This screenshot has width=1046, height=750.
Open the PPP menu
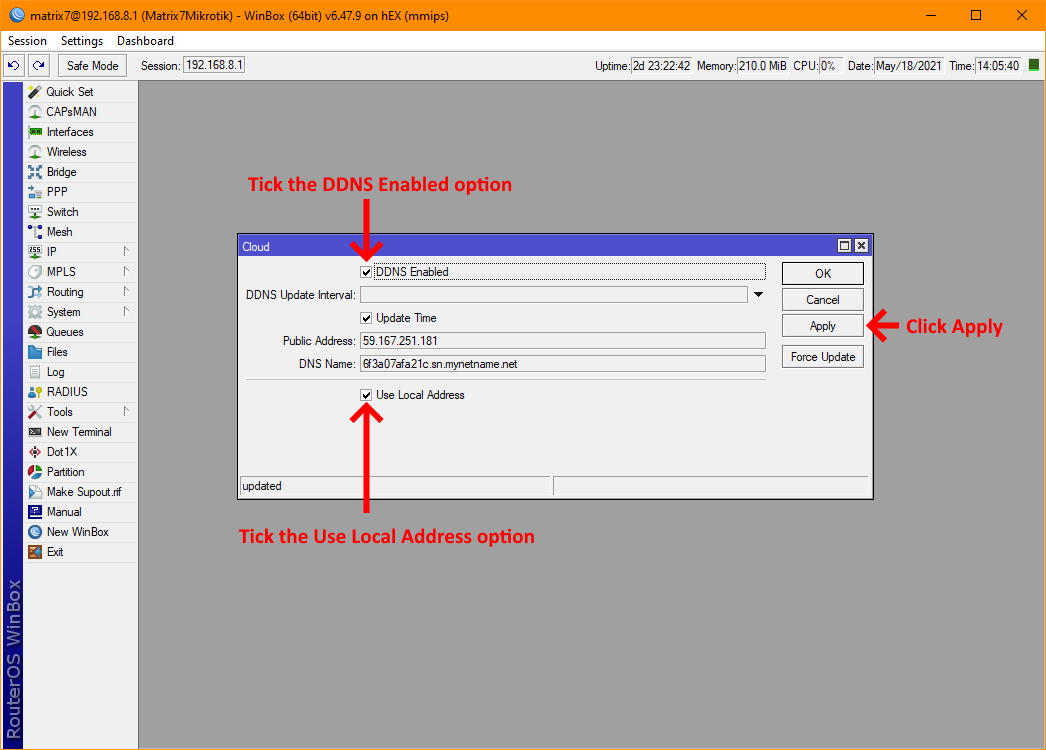click(x=80, y=192)
